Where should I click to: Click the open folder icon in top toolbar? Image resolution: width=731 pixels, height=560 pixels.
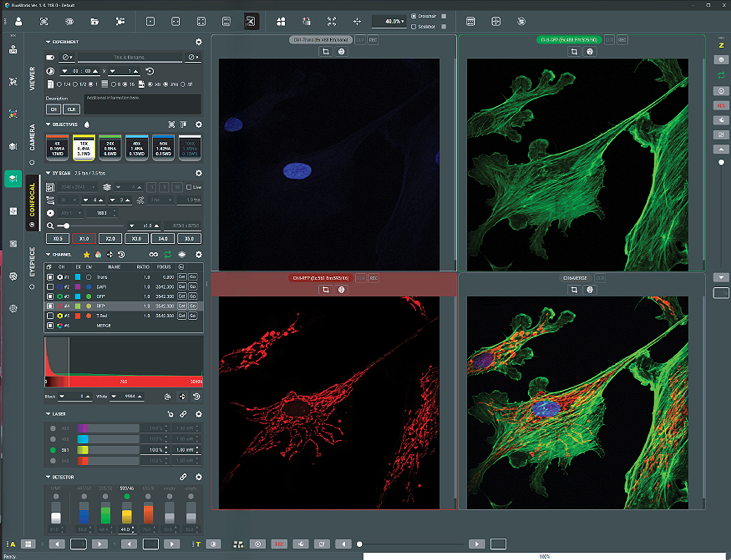pos(94,21)
